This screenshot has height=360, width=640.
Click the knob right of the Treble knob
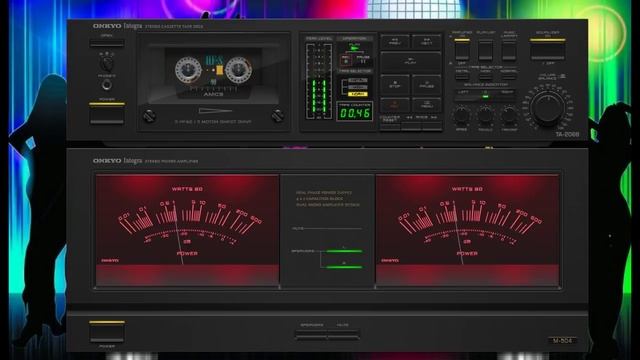click(509, 116)
